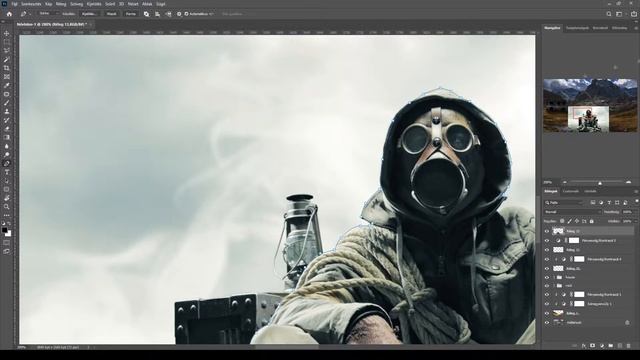
Task: Click the background color swatch
Action: point(8,233)
